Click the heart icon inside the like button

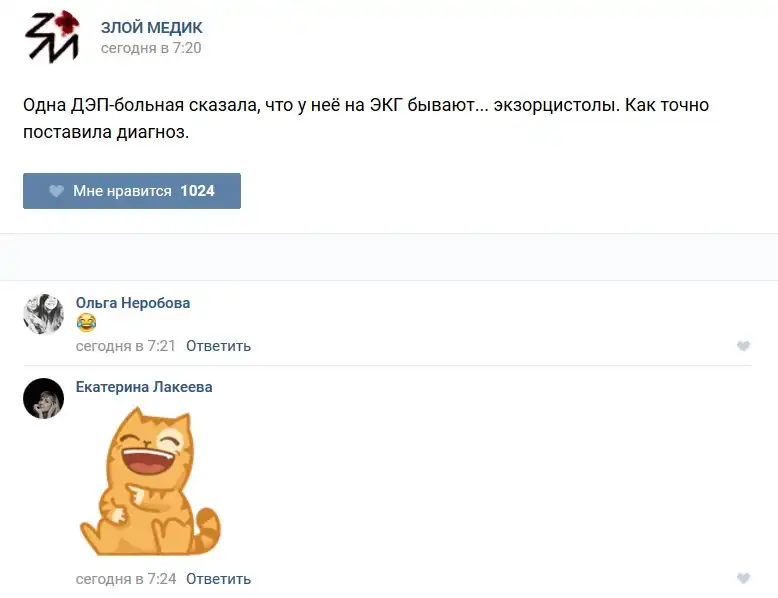[x=57, y=191]
